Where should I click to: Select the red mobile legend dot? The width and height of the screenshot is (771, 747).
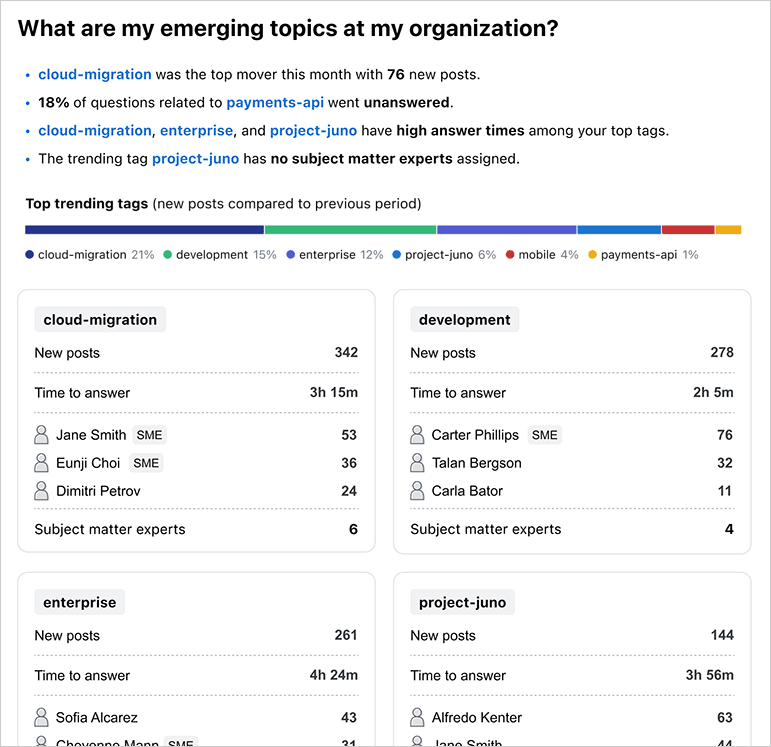point(510,255)
